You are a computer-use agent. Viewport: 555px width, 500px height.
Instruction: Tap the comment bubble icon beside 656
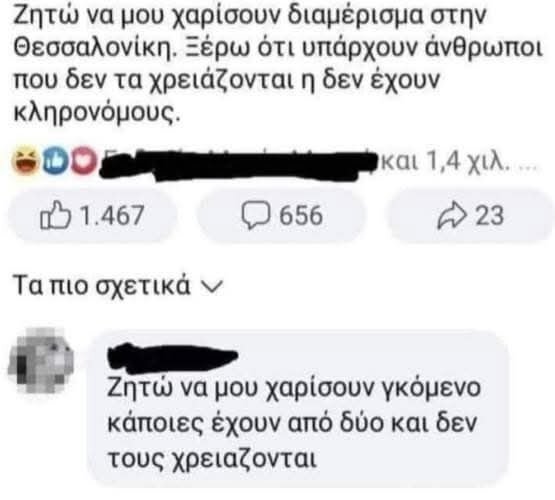tap(256, 214)
